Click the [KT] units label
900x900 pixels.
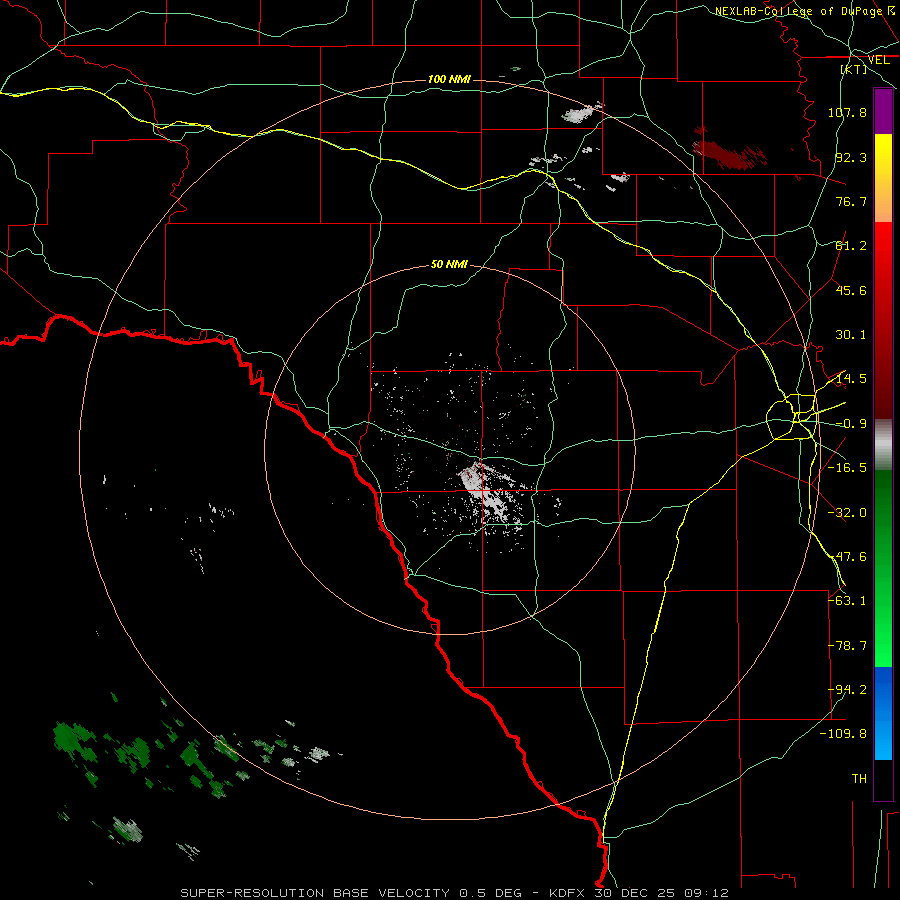[854, 69]
